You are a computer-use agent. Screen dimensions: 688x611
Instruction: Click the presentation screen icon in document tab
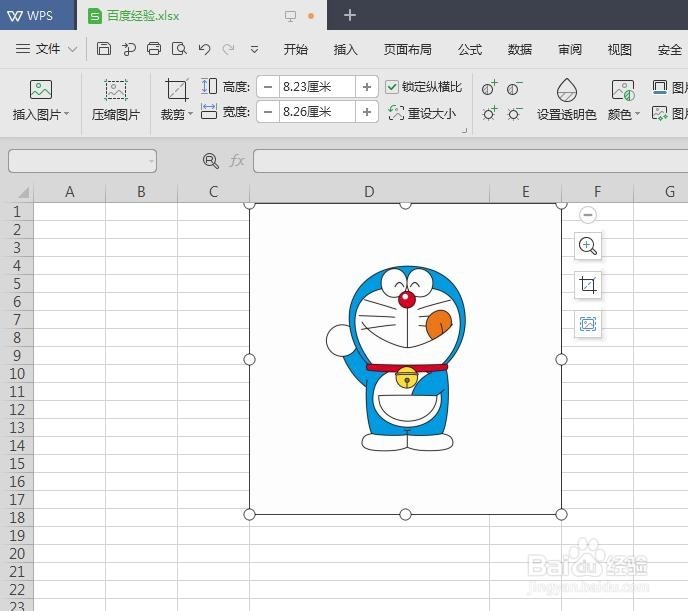point(290,16)
